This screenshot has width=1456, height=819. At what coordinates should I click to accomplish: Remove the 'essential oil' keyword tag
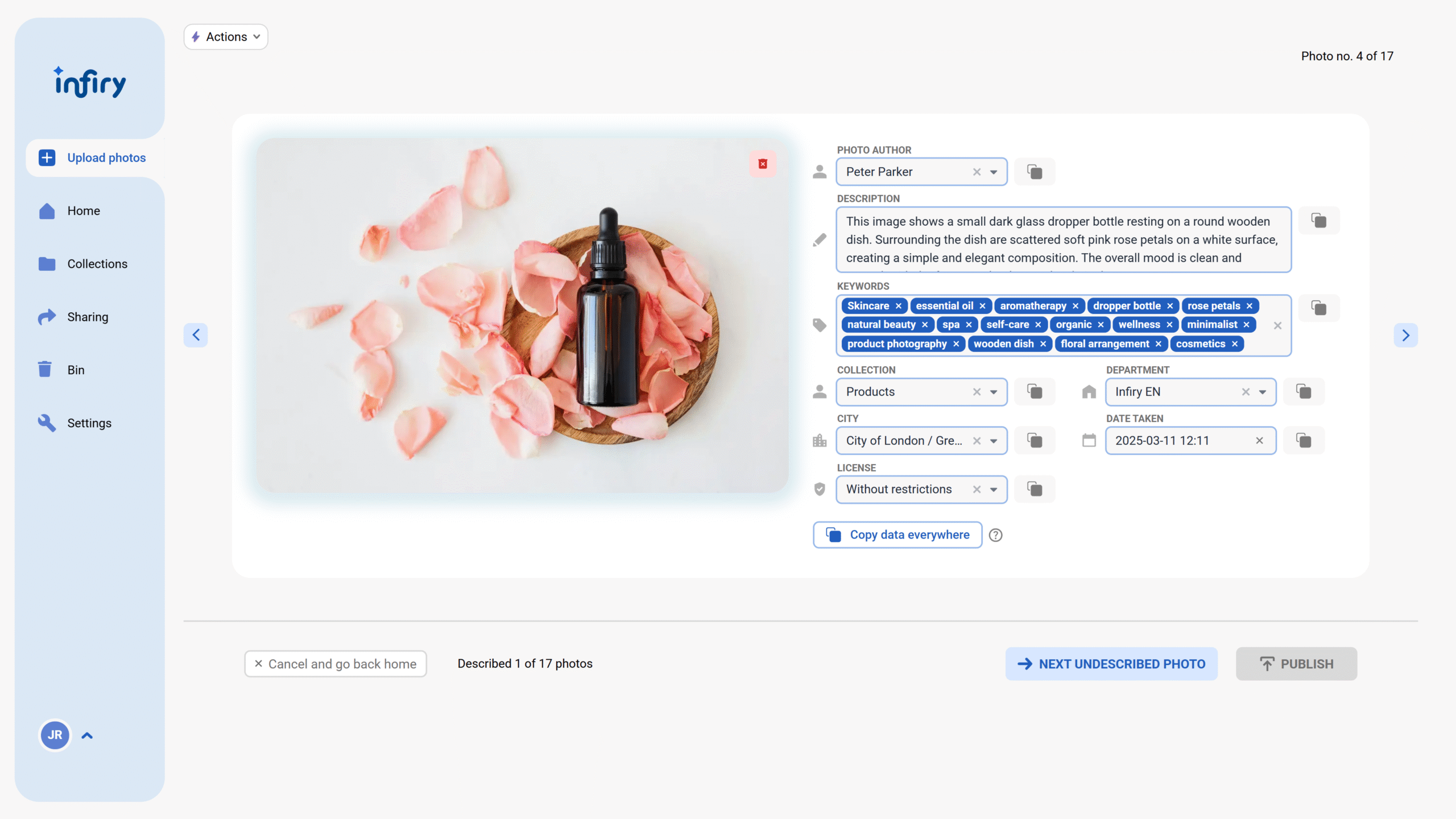982,306
